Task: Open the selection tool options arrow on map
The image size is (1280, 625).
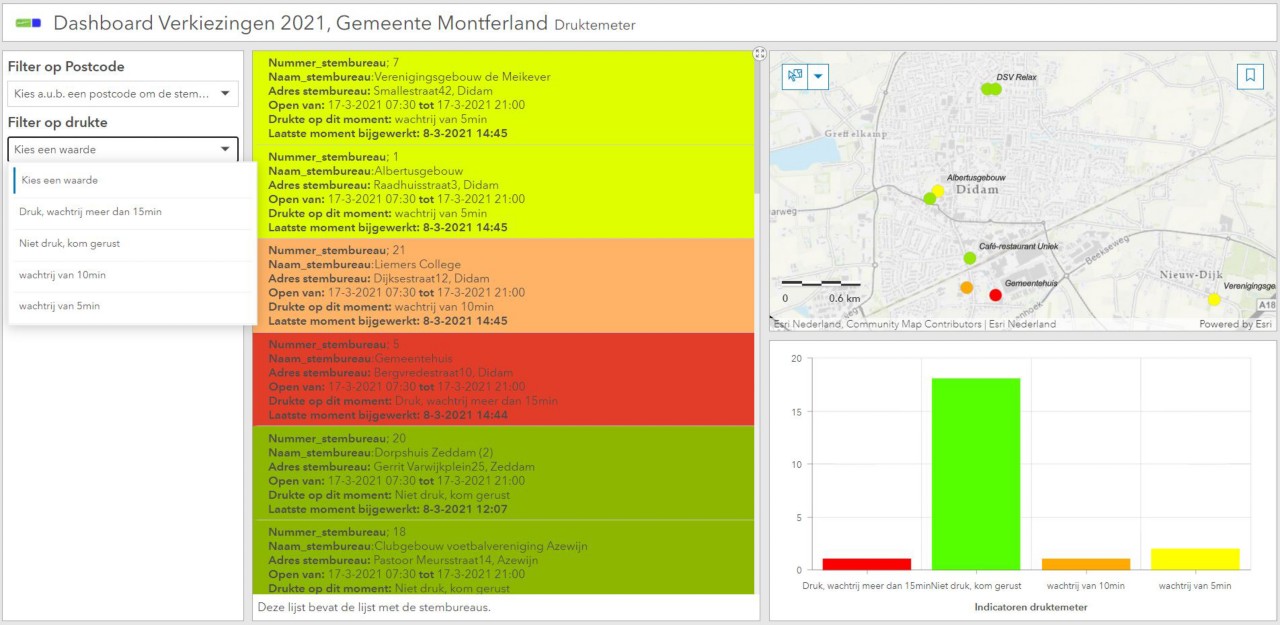Action: click(x=819, y=76)
